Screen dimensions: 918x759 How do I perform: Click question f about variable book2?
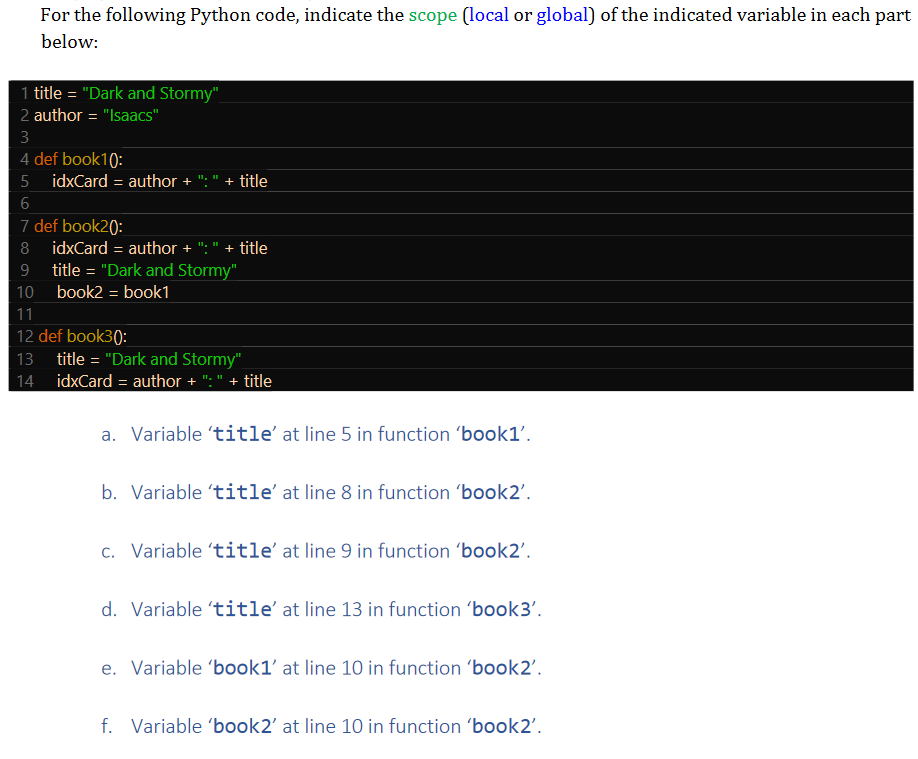(x=321, y=727)
